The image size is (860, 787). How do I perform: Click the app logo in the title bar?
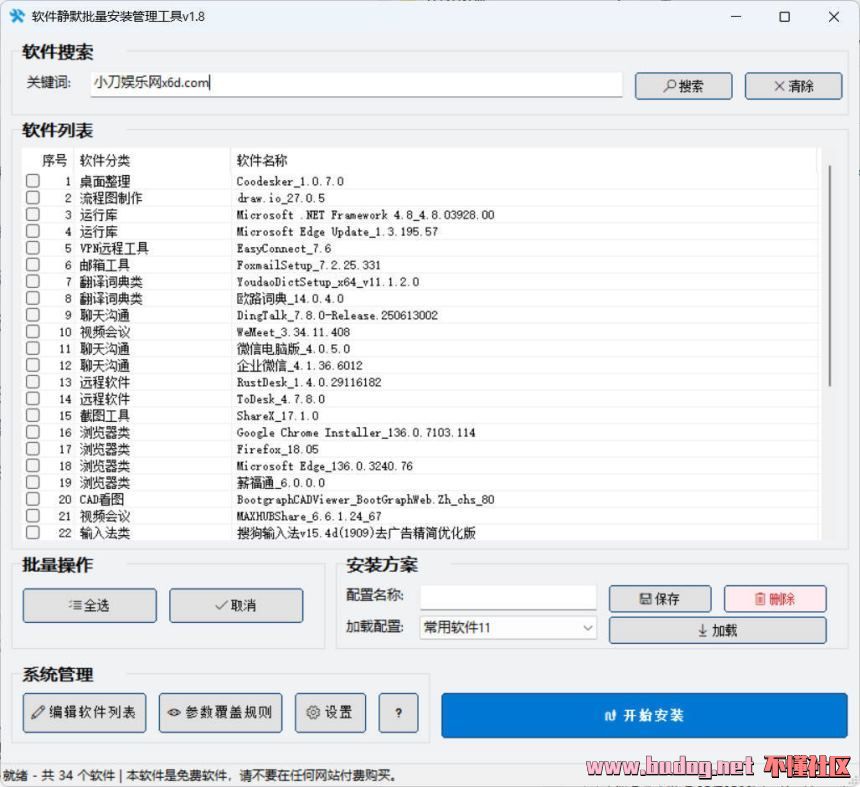point(18,16)
